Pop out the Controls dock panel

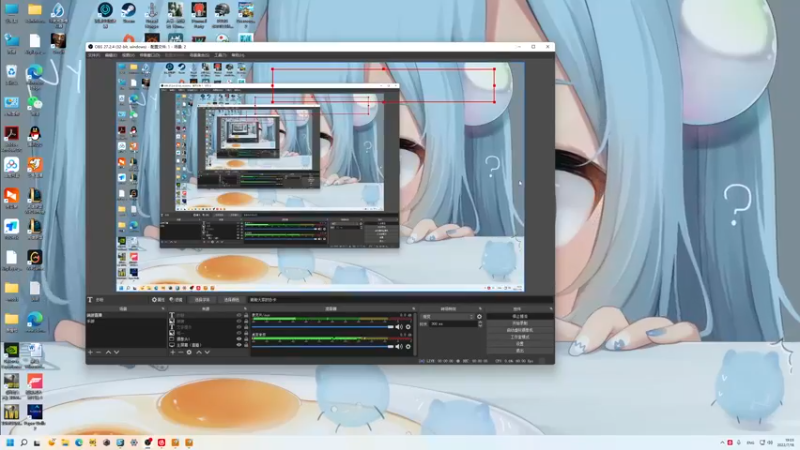[x=551, y=309]
